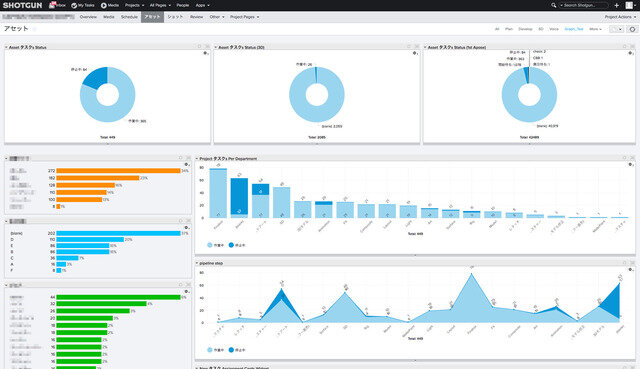This screenshot has width=640, height=369.
Task: Open the Project Pages dropdown
Action: [244, 17]
